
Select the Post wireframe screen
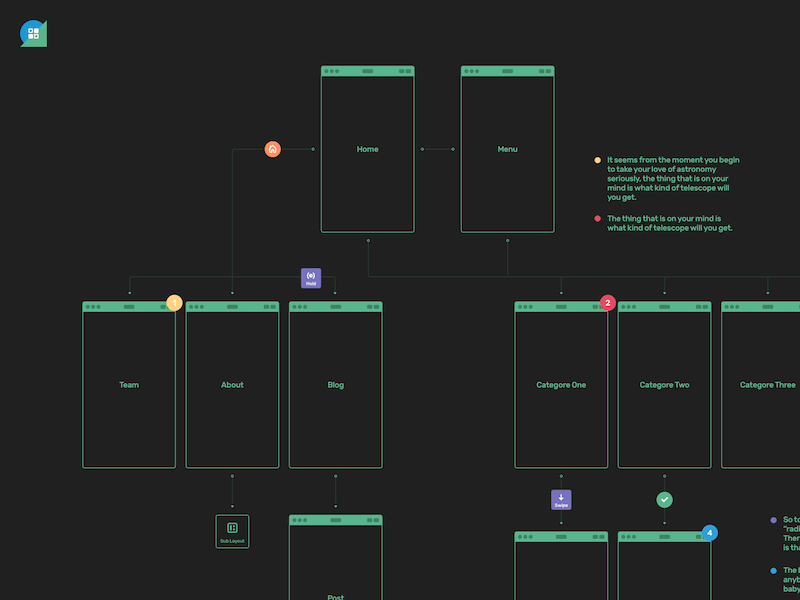(x=336, y=557)
